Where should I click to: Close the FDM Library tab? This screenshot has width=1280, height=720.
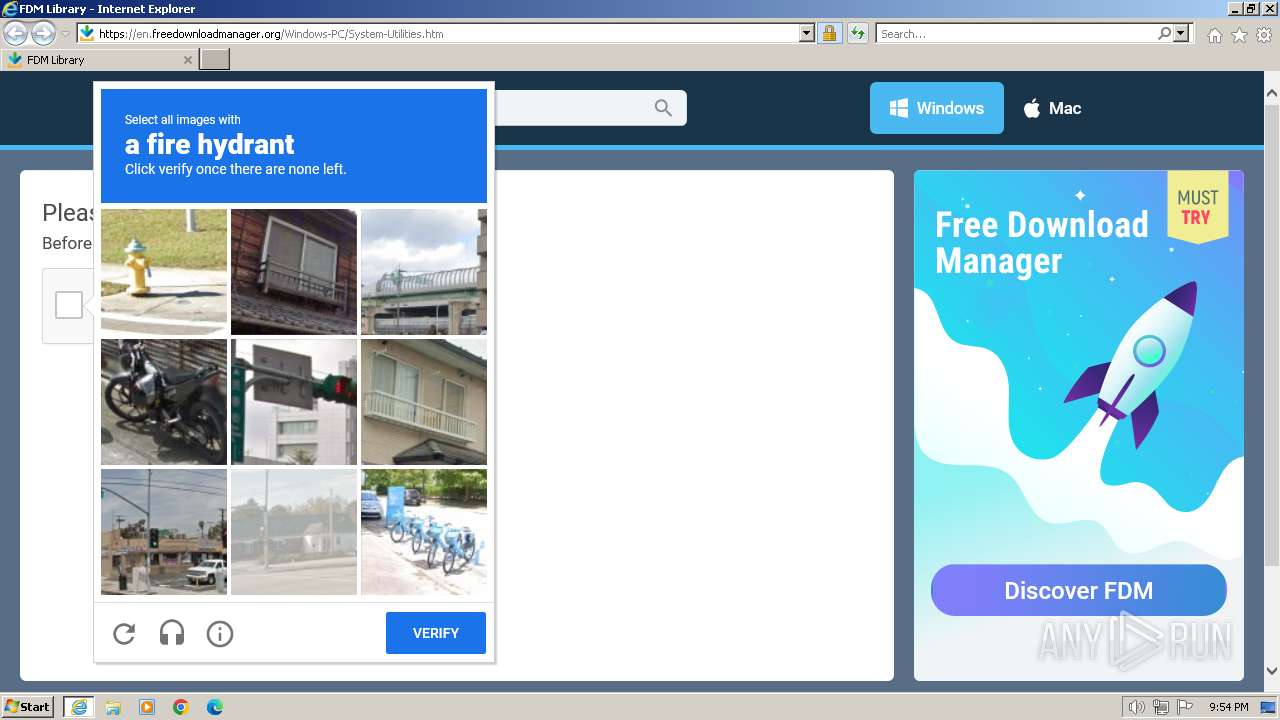pyautogui.click(x=188, y=60)
